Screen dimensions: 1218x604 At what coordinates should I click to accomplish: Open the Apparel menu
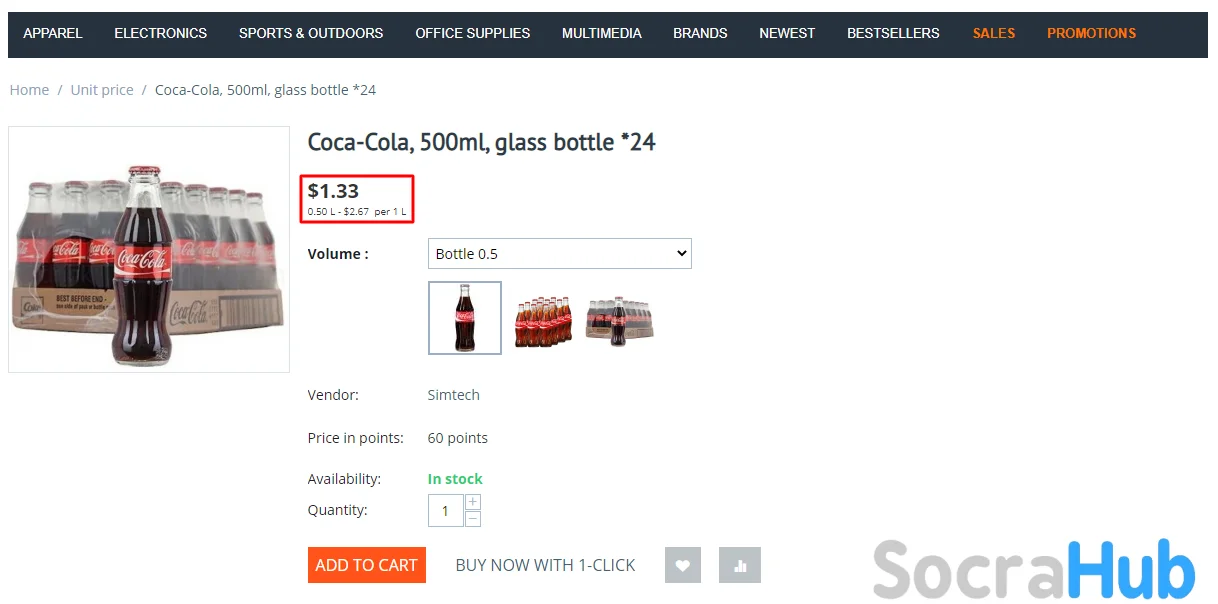[x=53, y=33]
